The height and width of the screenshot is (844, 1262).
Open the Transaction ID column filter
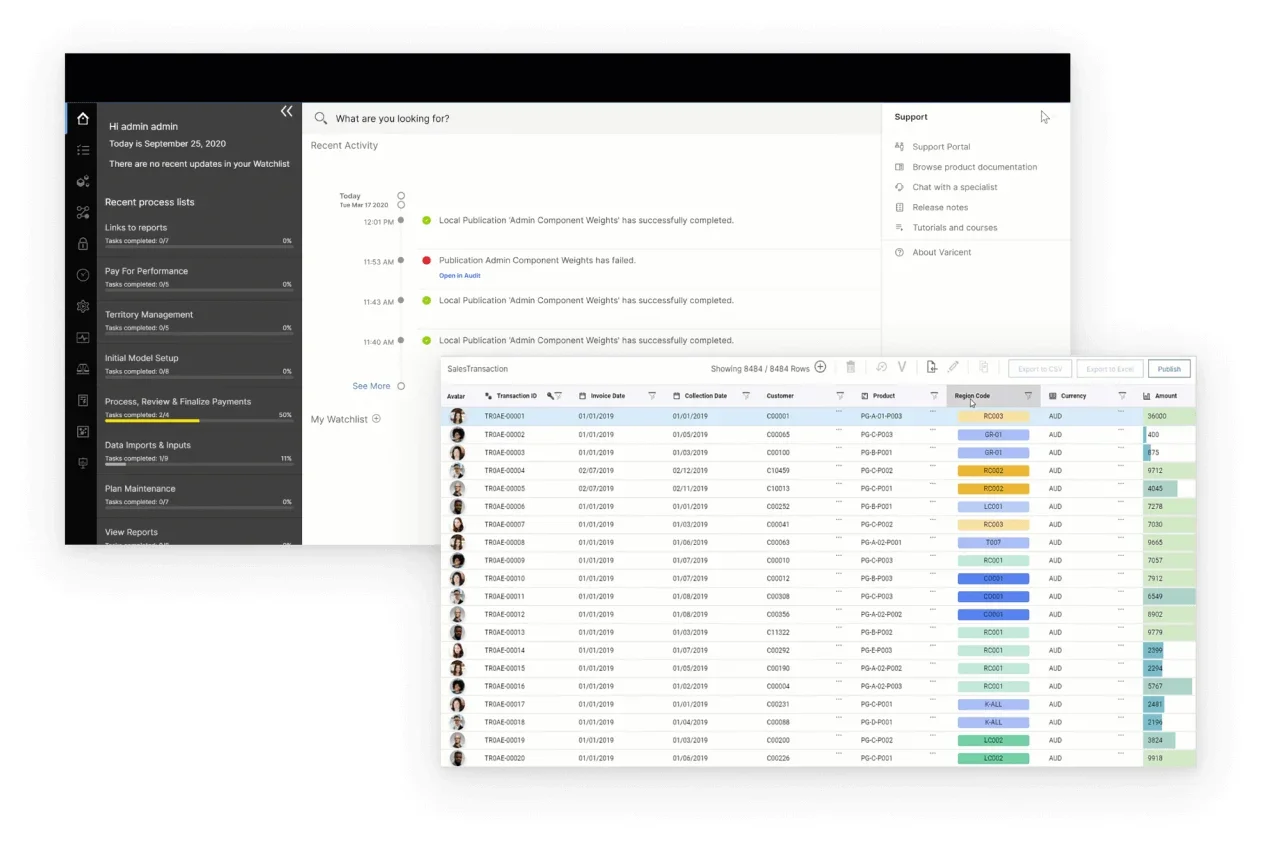pos(558,396)
